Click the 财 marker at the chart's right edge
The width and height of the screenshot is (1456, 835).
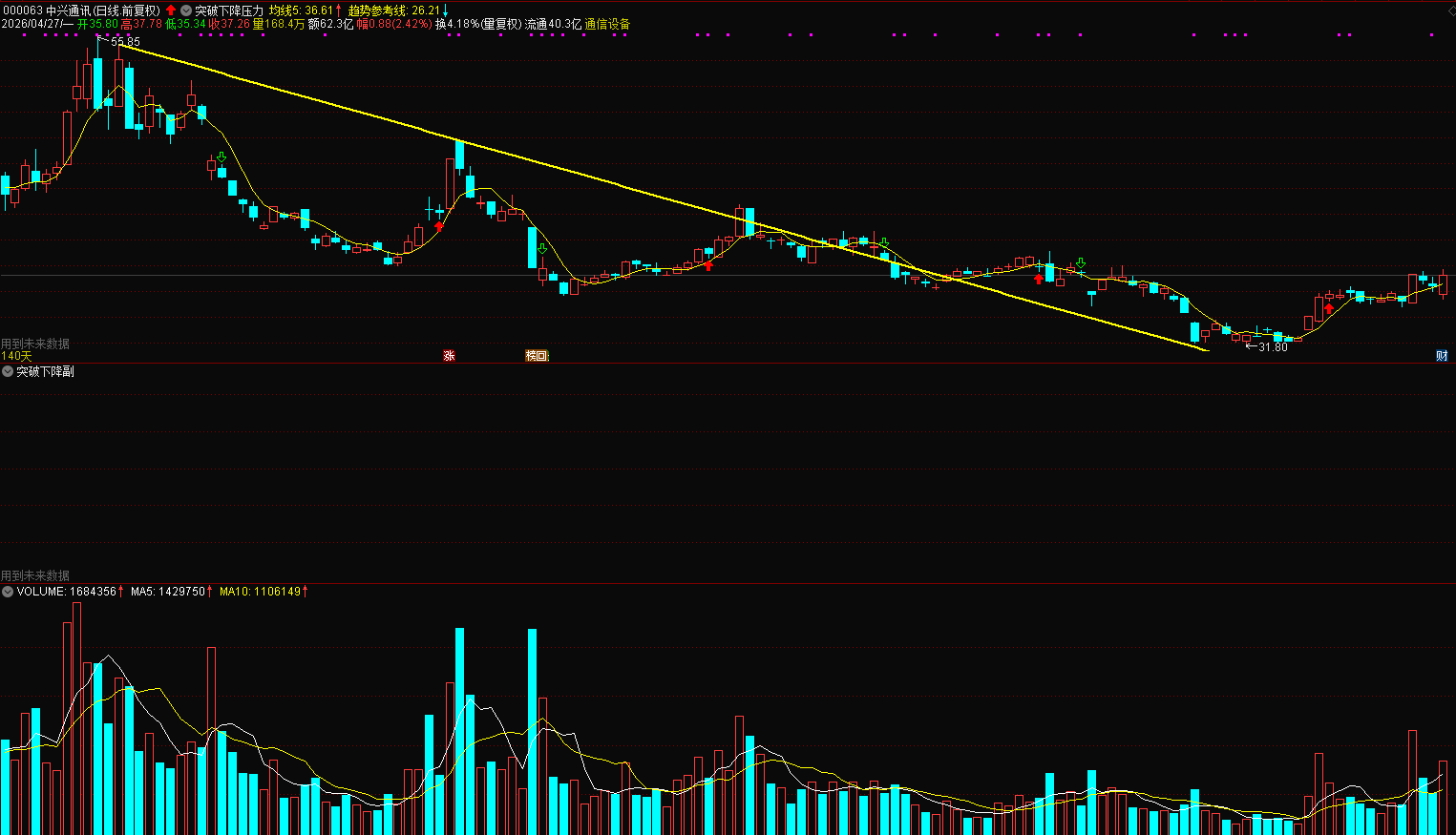tap(1442, 356)
